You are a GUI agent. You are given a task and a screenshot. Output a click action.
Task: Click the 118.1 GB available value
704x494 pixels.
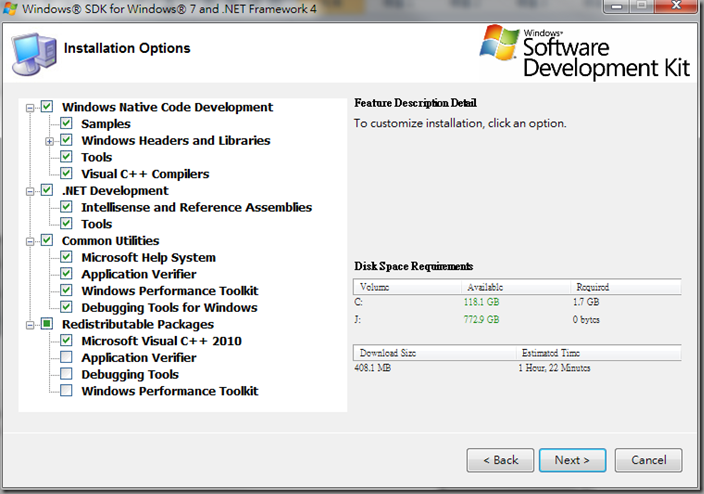pos(481,302)
